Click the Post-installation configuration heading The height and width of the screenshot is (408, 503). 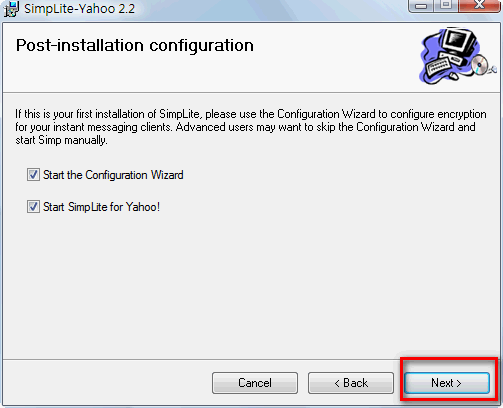[135, 45]
